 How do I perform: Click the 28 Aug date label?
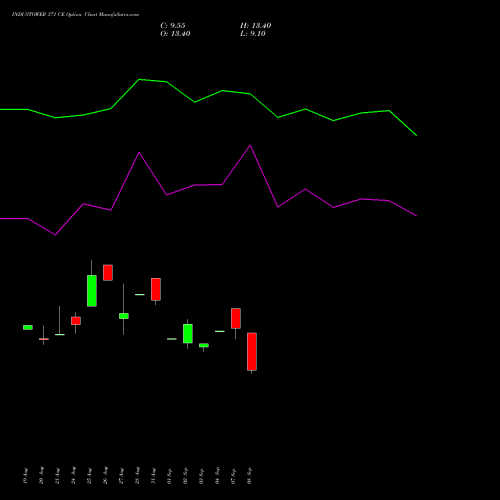pyautogui.click(x=138, y=476)
